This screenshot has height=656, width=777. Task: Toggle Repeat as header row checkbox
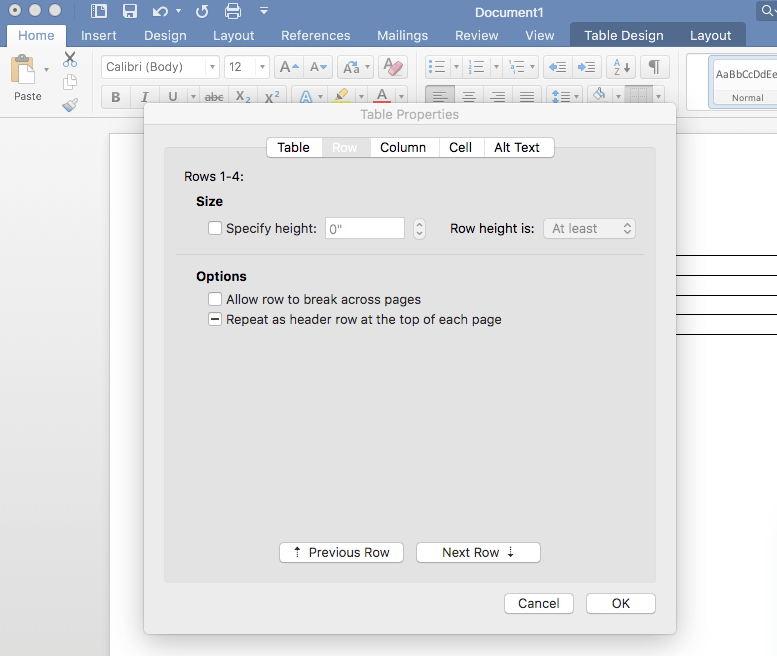[215, 319]
